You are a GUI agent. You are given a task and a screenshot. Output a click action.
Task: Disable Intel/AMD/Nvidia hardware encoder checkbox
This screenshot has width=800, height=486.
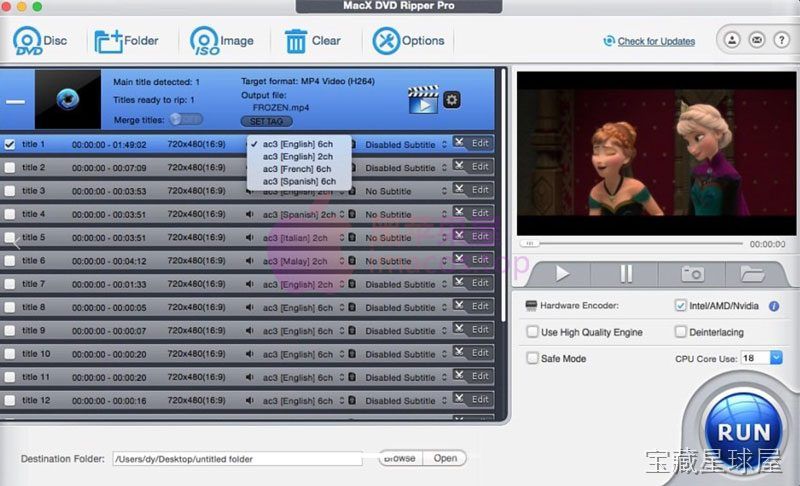point(680,305)
